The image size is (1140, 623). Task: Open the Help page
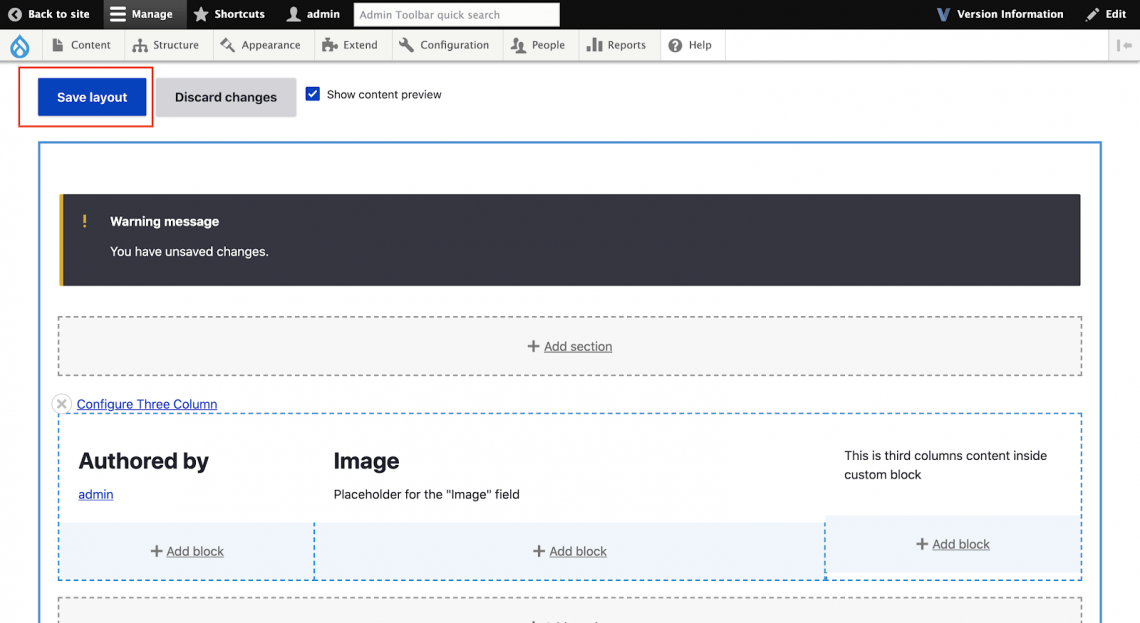690,45
